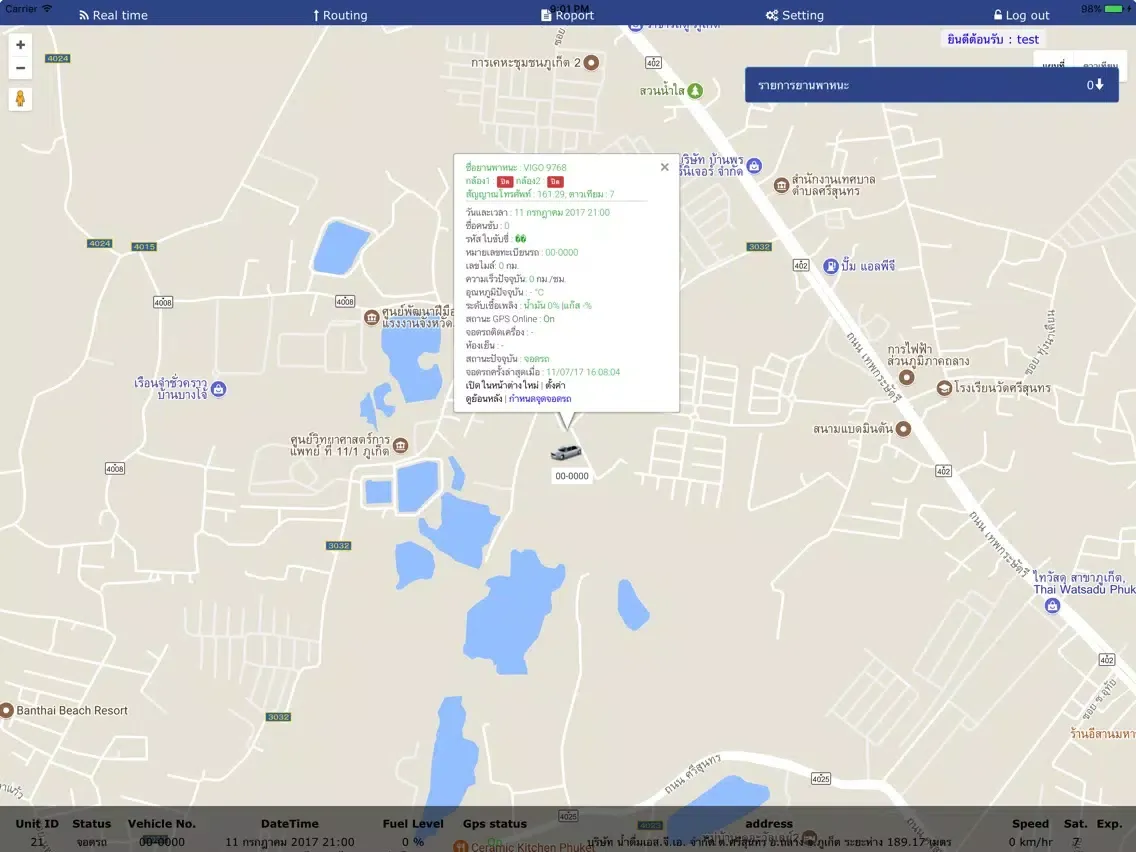Click the Speed column header
1136x852 pixels.
point(1030,824)
